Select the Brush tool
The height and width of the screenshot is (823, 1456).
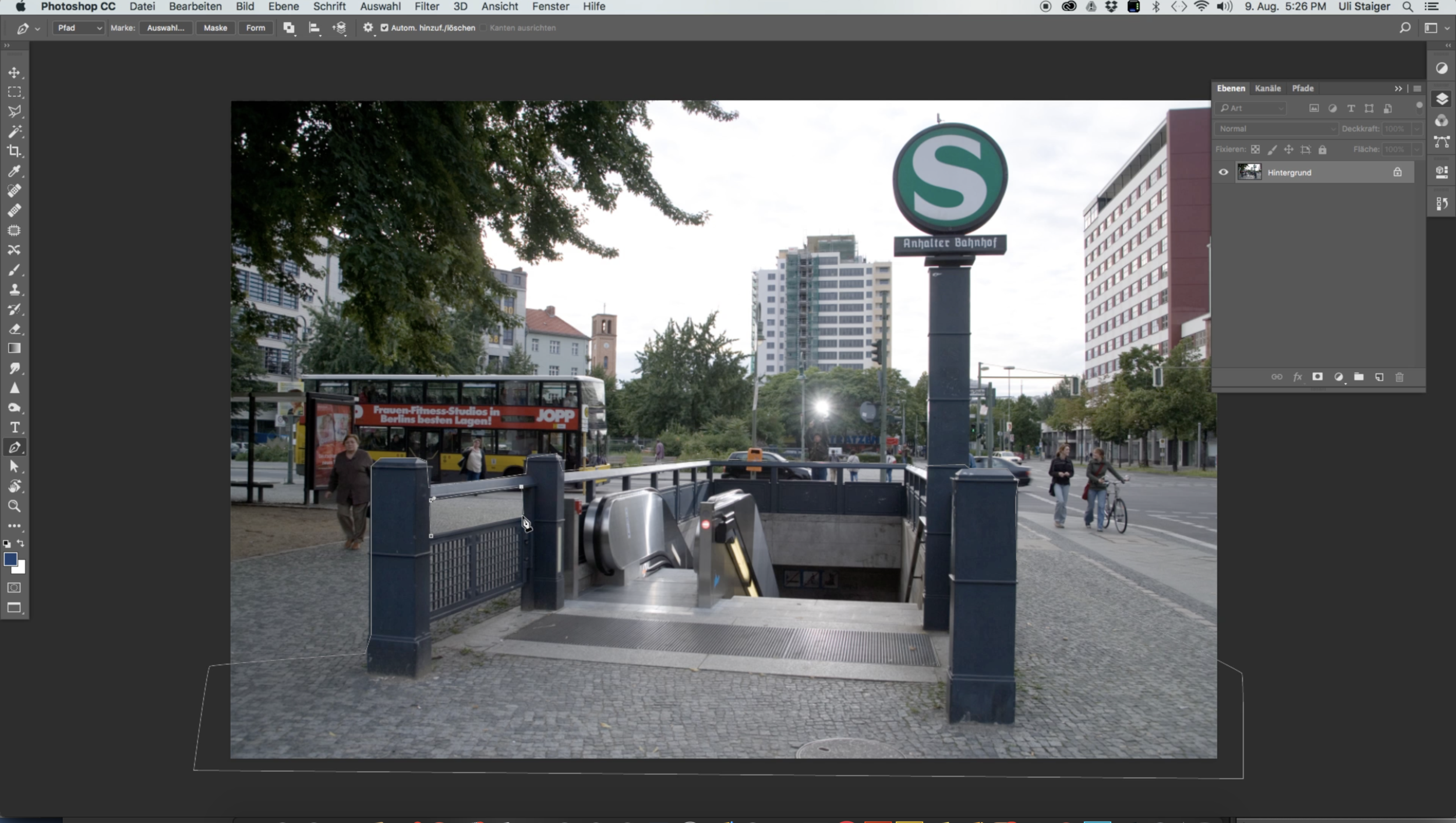point(15,270)
